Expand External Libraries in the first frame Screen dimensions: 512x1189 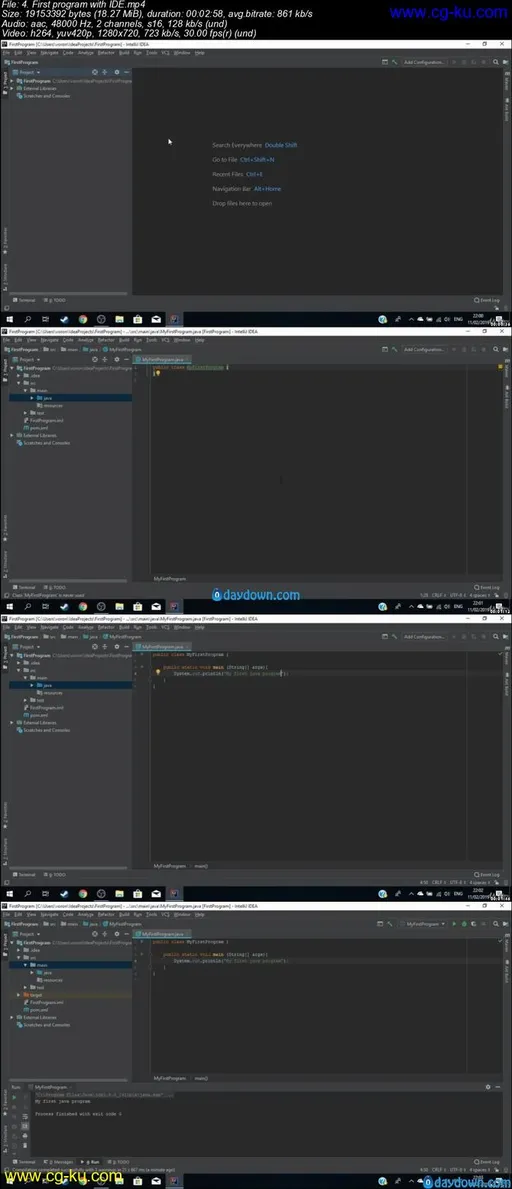click(12, 88)
